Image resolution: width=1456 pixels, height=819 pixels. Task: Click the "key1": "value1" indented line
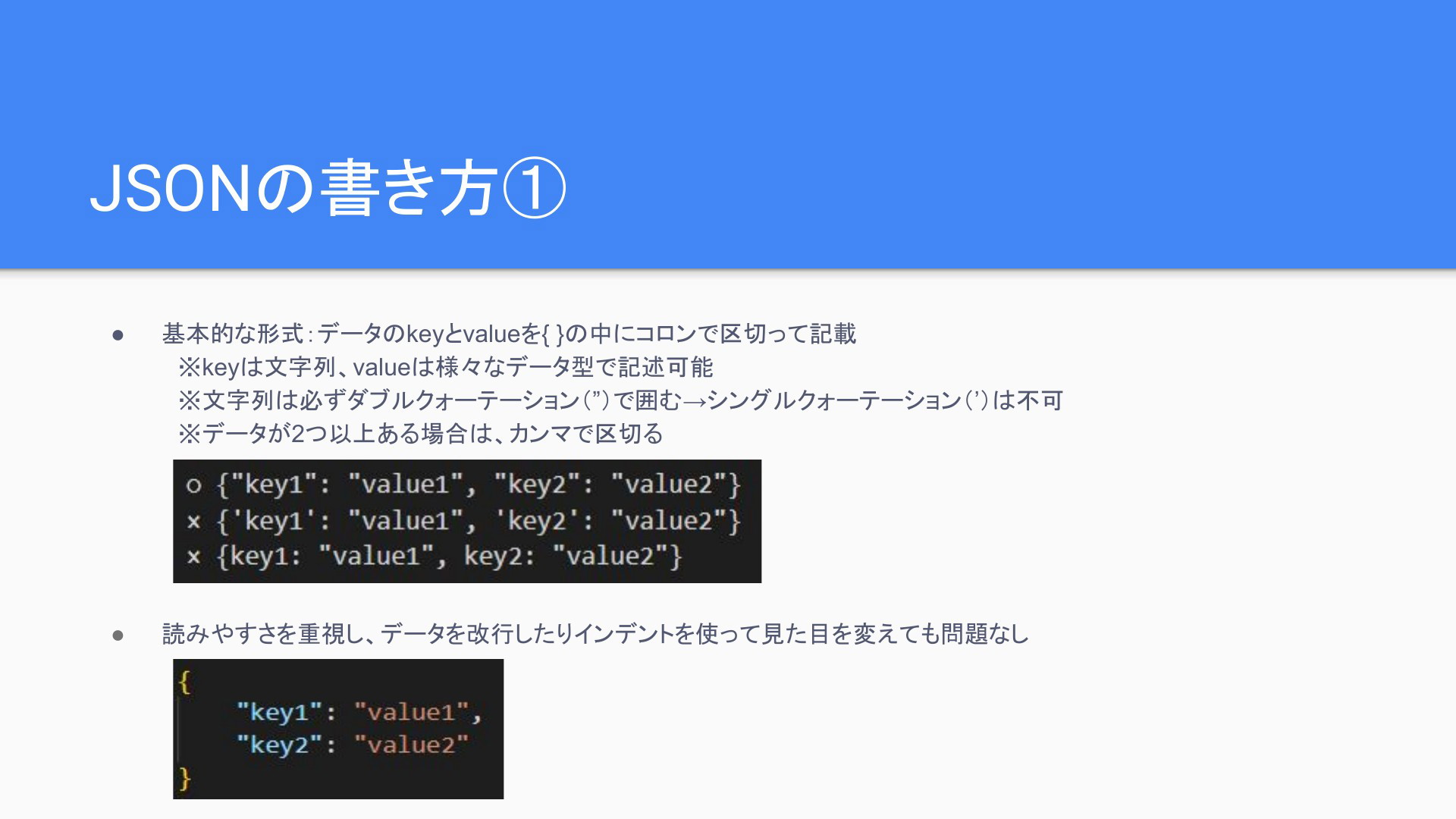(358, 712)
